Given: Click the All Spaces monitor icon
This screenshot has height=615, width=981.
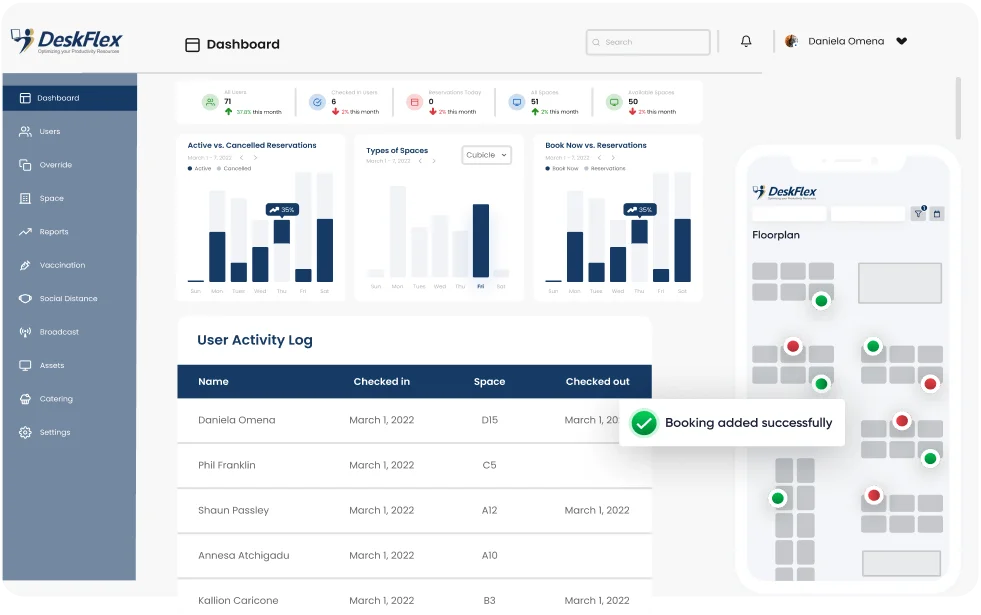Looking at the screenshot, I should (x=517, y=102).
